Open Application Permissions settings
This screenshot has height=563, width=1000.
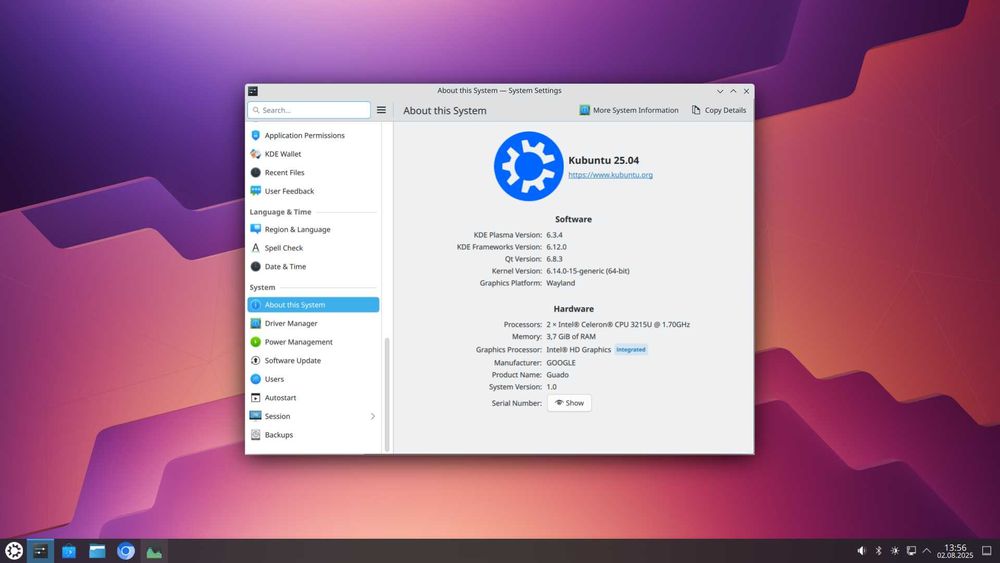pos(313,135)
